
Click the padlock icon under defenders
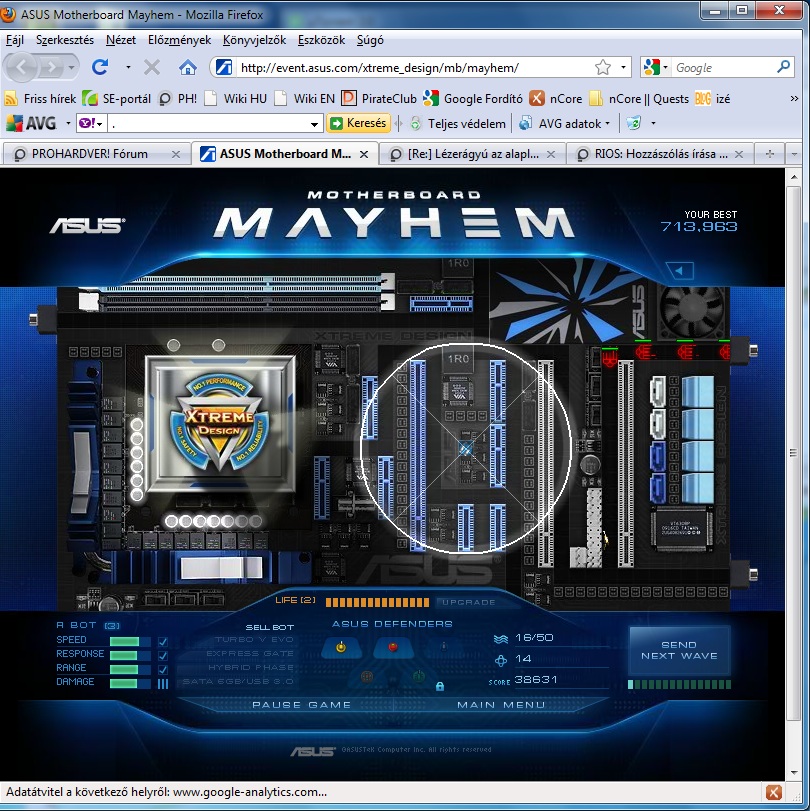click(x=440, y=686)
